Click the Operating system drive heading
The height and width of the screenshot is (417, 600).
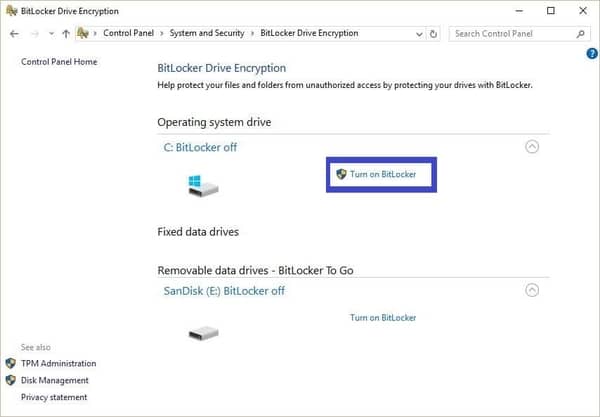point(214,122)
